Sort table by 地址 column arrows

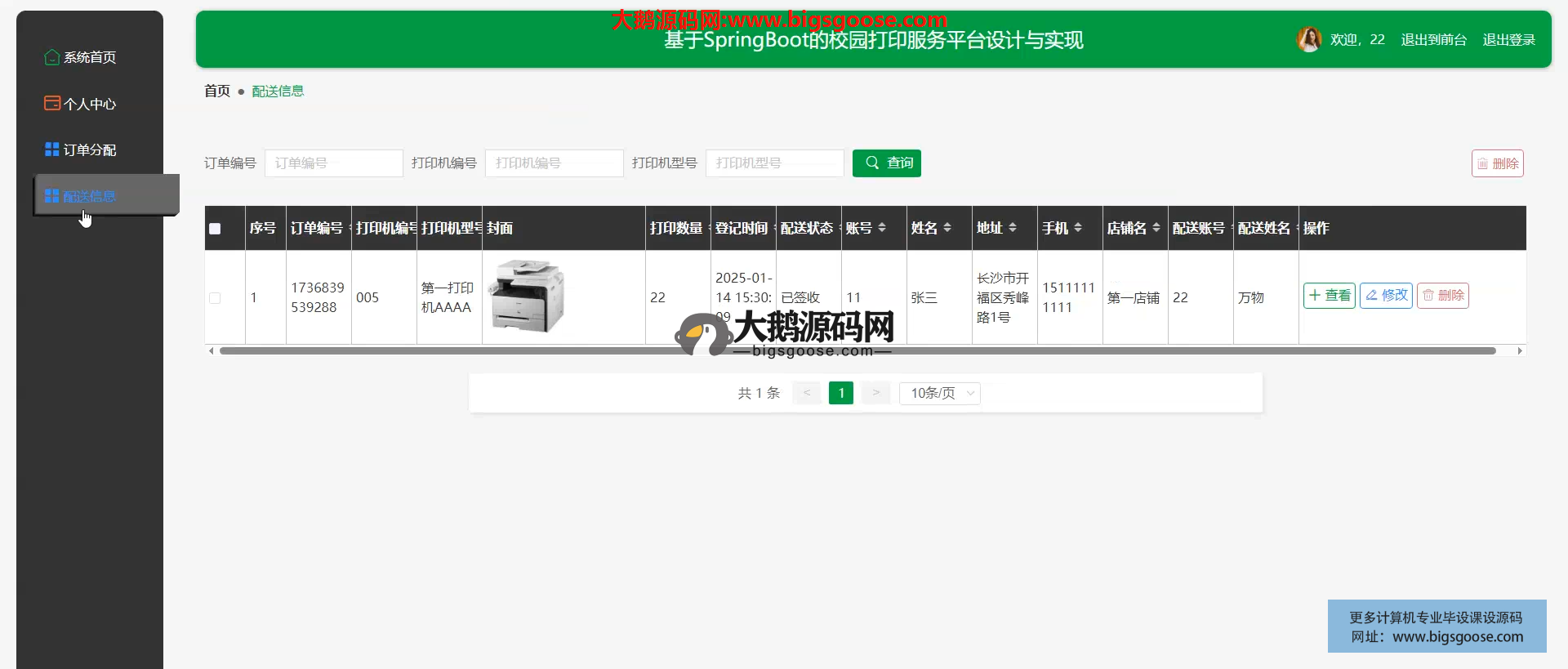[x=1013, y=228]
